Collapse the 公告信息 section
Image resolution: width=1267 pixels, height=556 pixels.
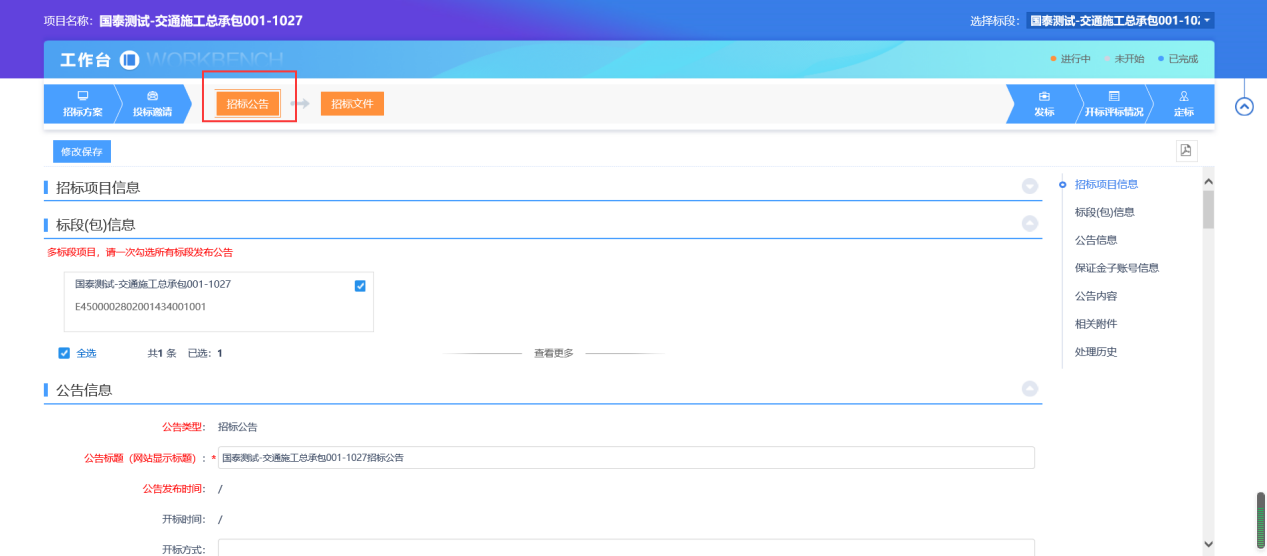(1029, 389)
